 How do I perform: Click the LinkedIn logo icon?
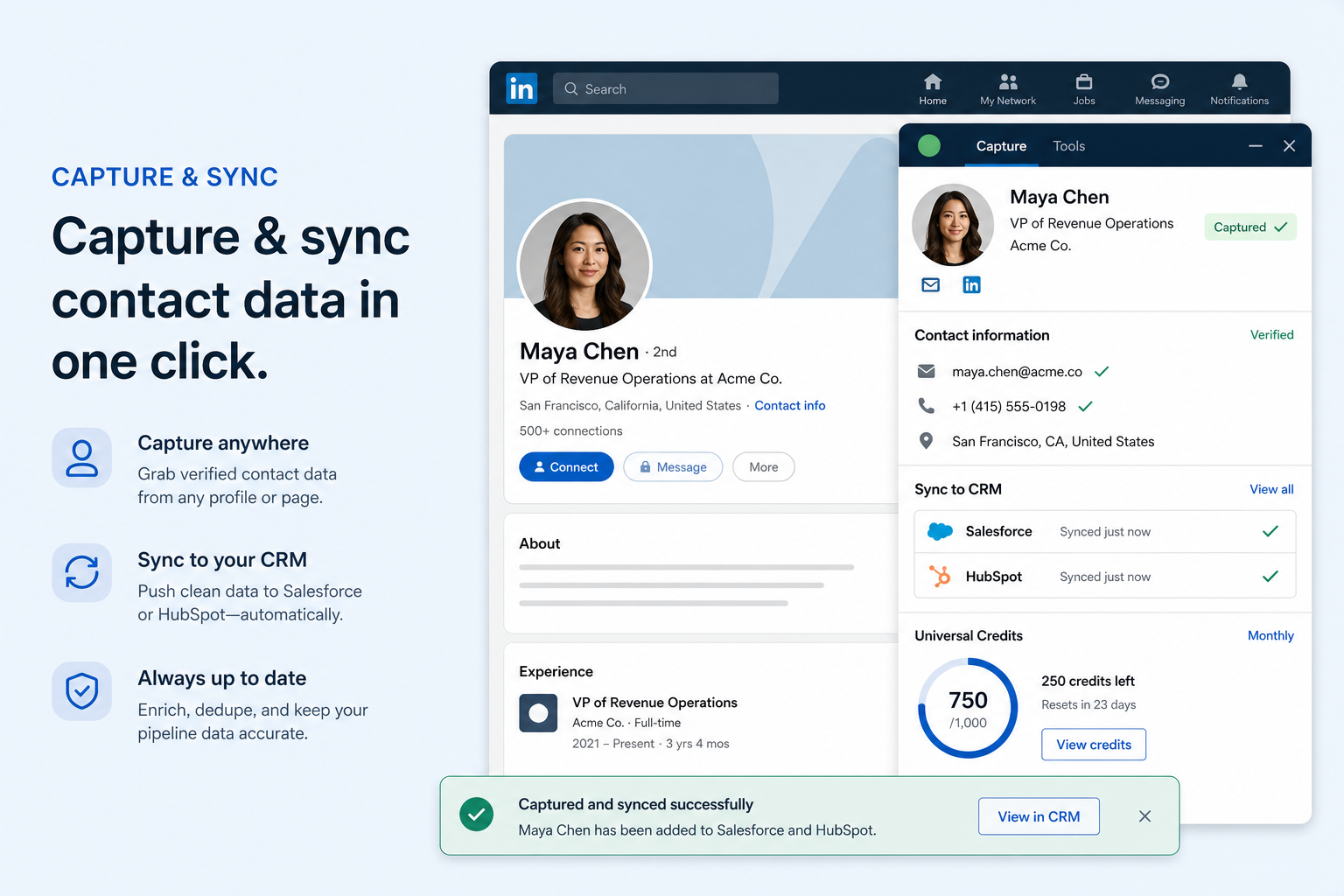tap(521, 88)
